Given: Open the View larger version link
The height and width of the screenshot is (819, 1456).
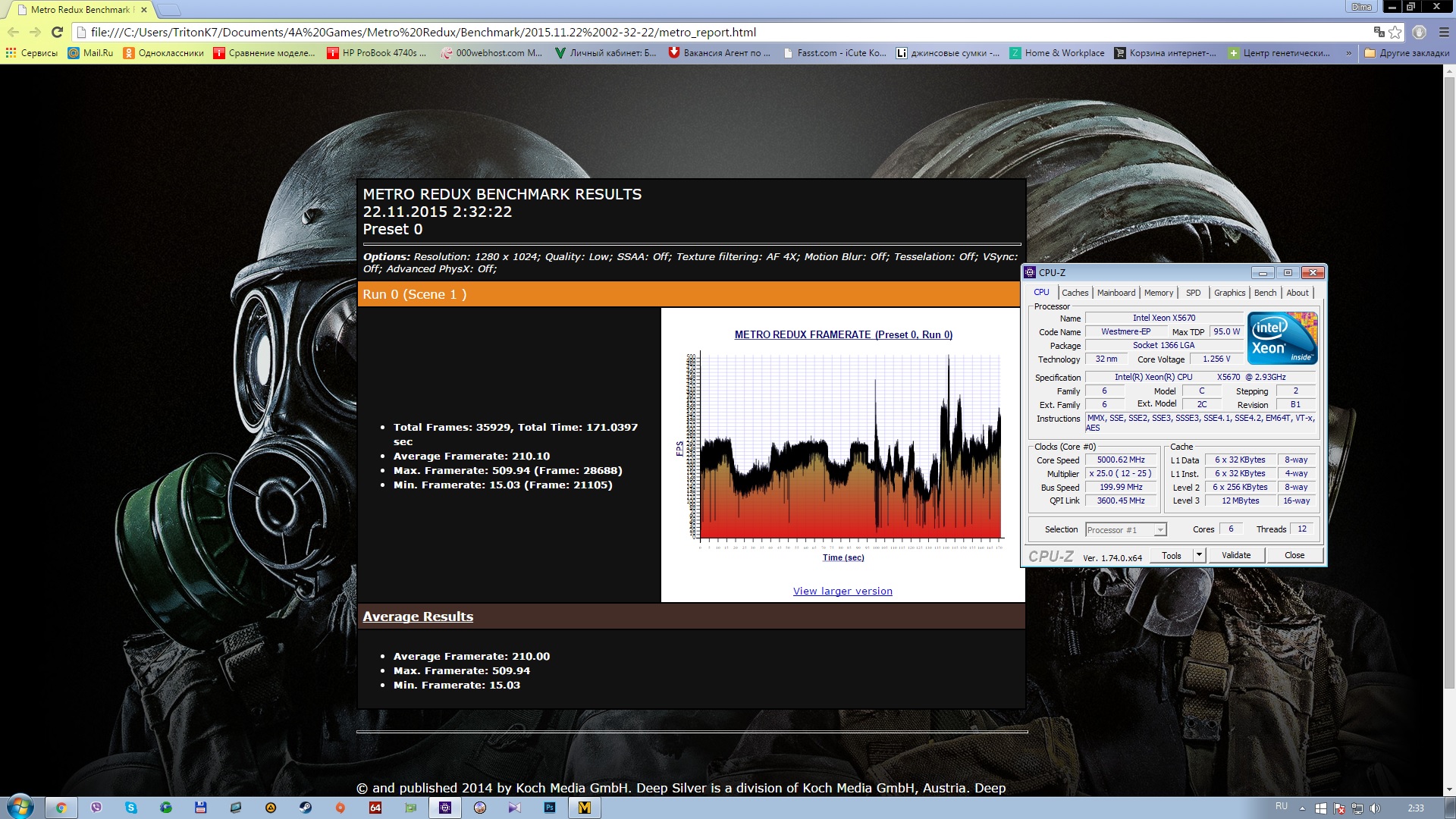Looking at the screenshot, I should tap(843, 591).
